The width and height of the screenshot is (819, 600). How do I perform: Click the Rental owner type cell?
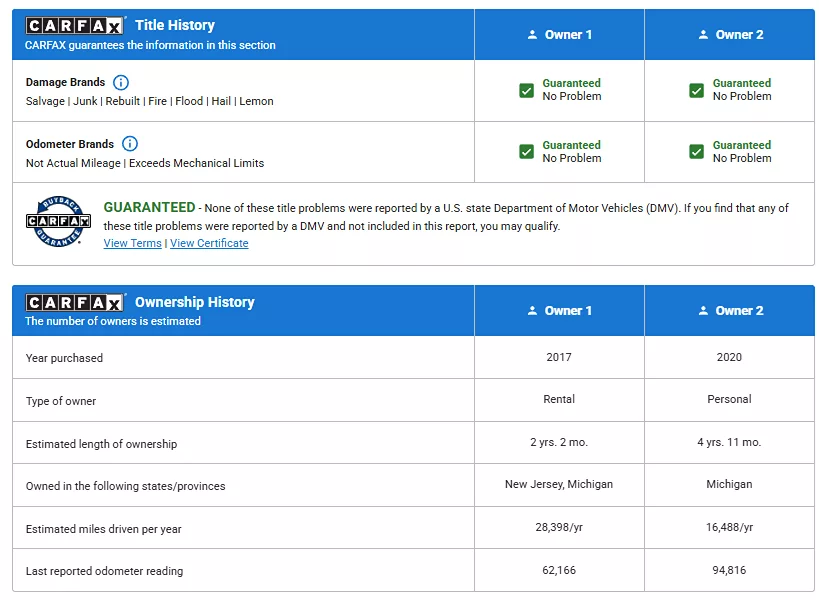559,399
